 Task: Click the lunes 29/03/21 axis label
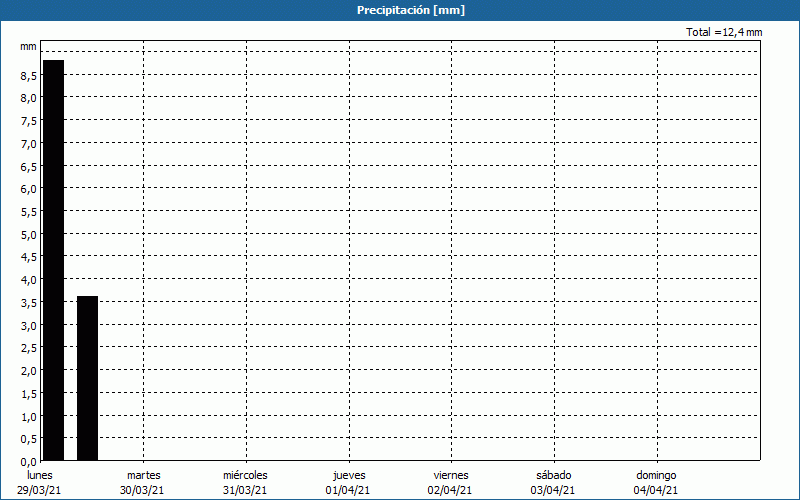tap(39, 483)
